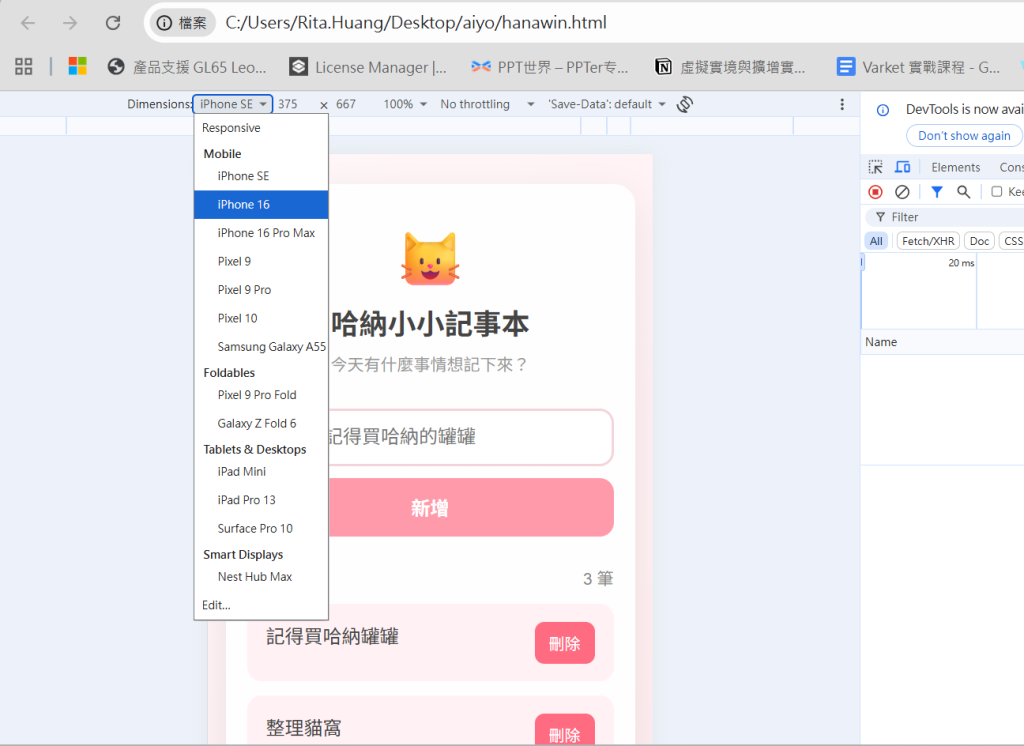The width and height of the screenshot is (1024, 746).
Task: Open the Save-Data default dropdown
Action: click(607, 105)
